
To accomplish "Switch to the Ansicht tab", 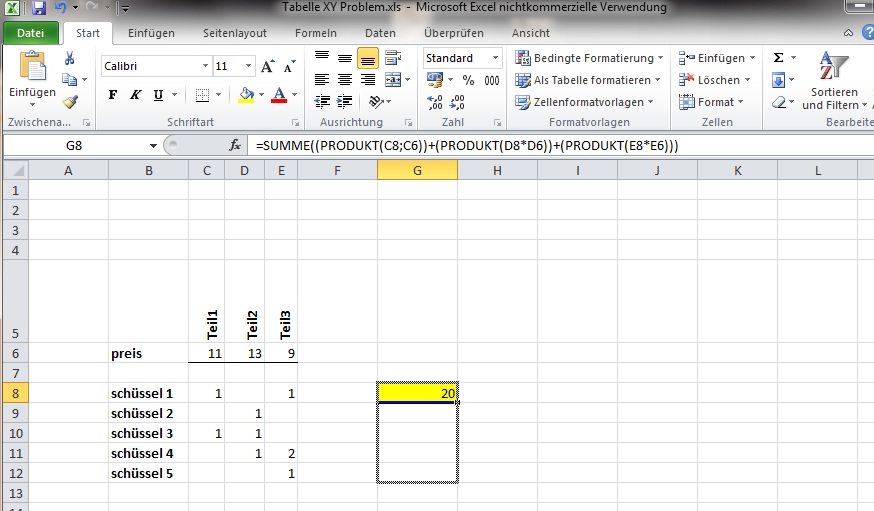I will [x=531, y=33].
